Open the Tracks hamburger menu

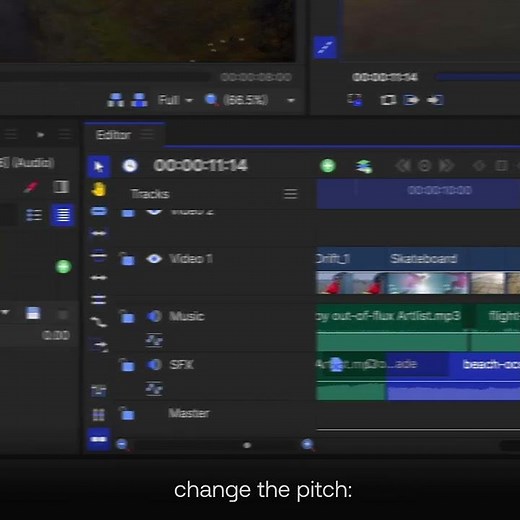click(290, 194)
